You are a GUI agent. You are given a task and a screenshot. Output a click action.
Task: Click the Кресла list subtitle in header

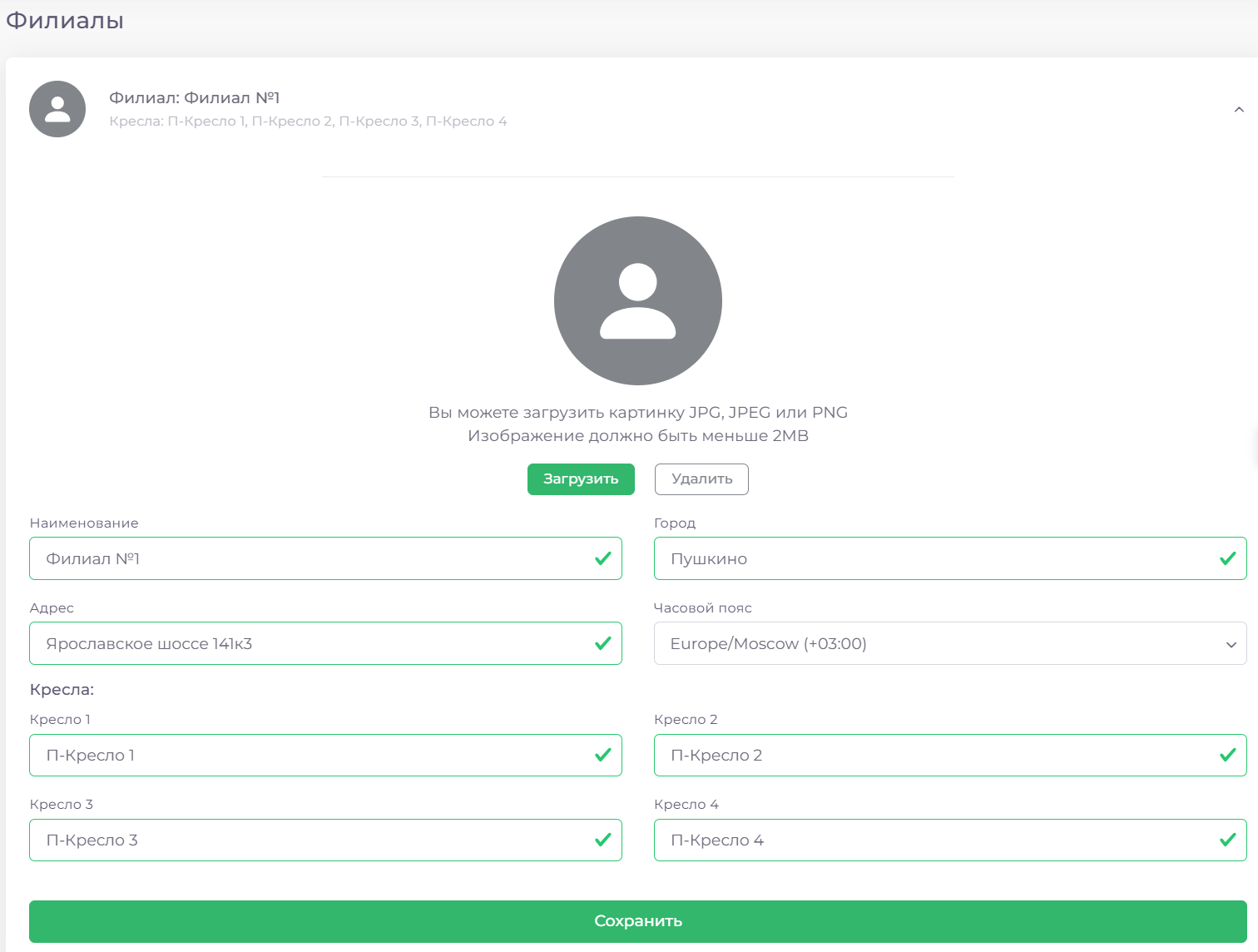click(308, 121)
